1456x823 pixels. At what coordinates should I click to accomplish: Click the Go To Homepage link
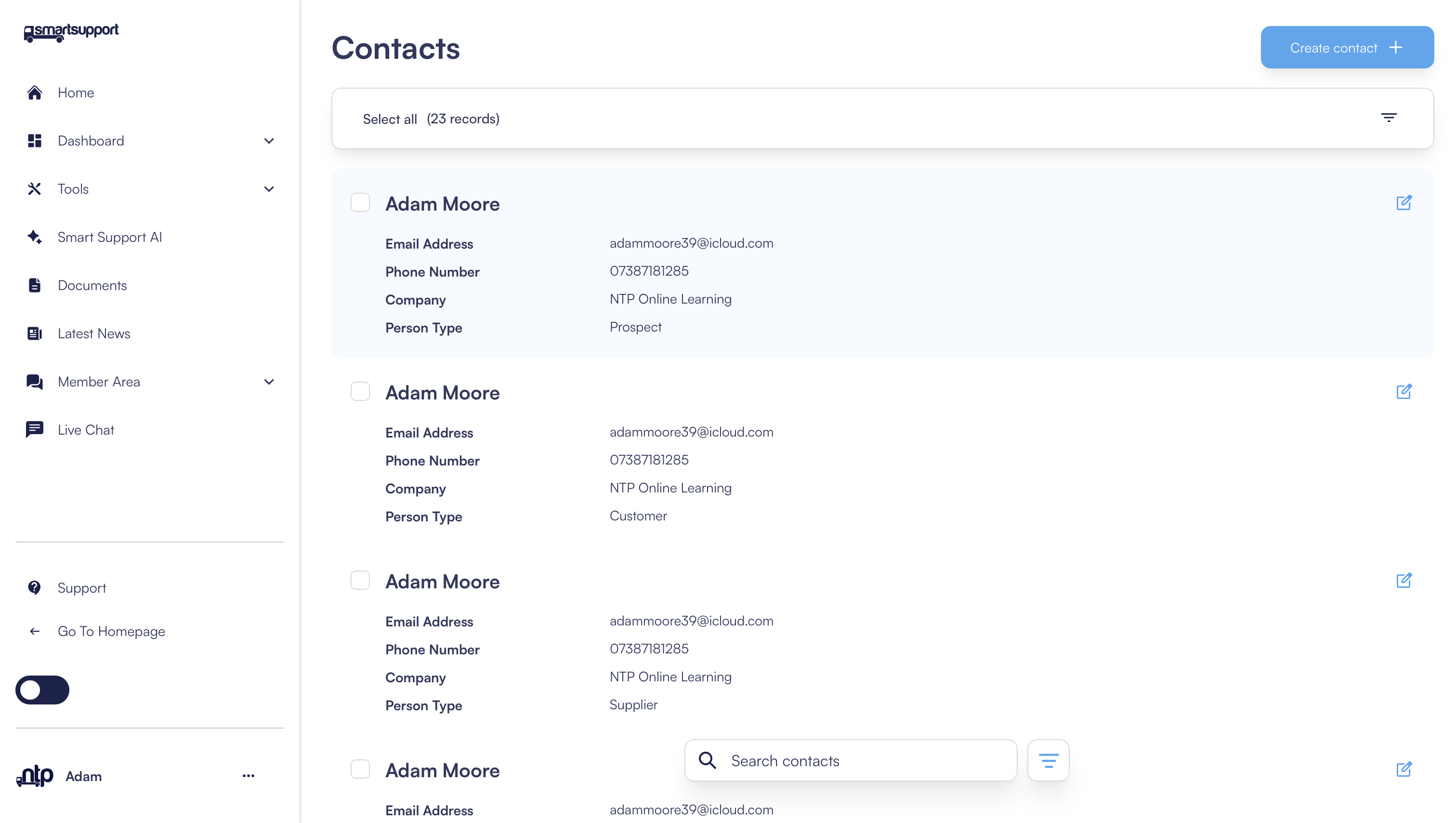(111, 631)
